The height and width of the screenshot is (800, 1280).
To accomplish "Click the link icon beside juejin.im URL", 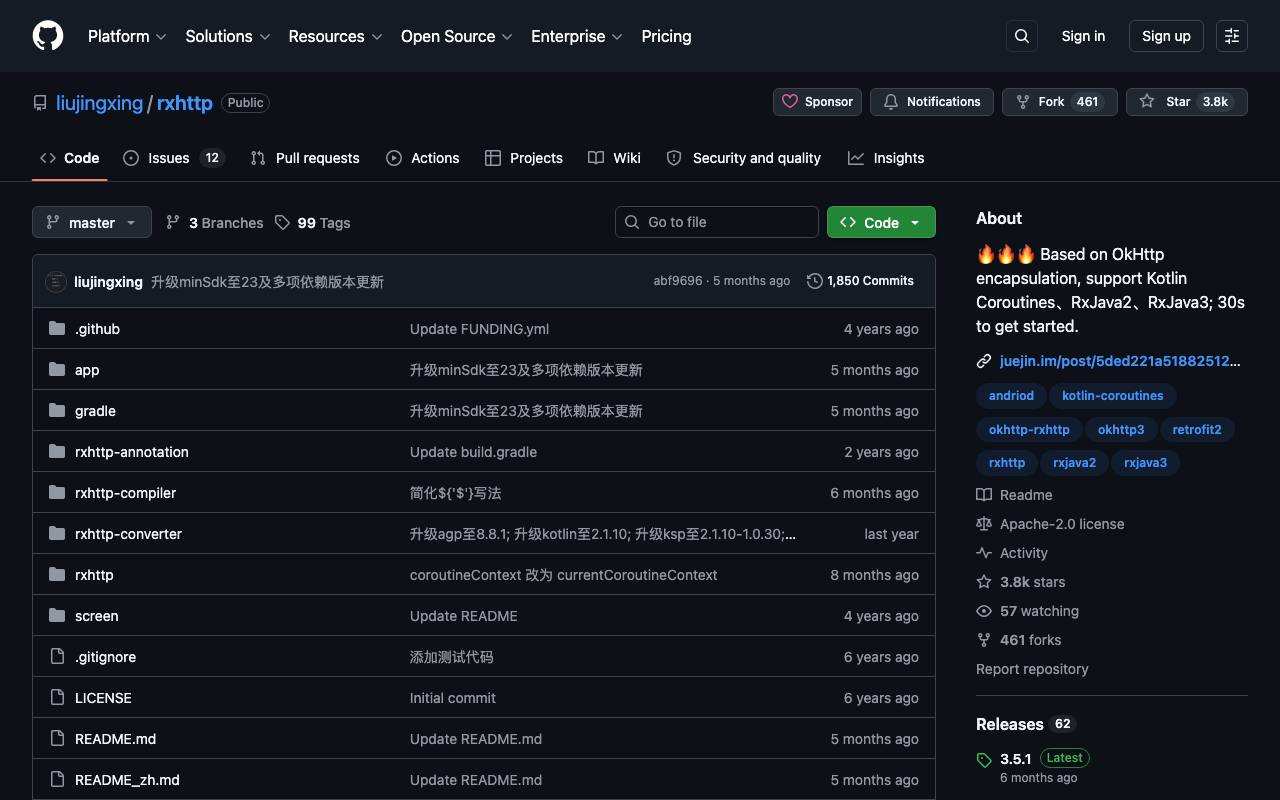I will (984, 361).
